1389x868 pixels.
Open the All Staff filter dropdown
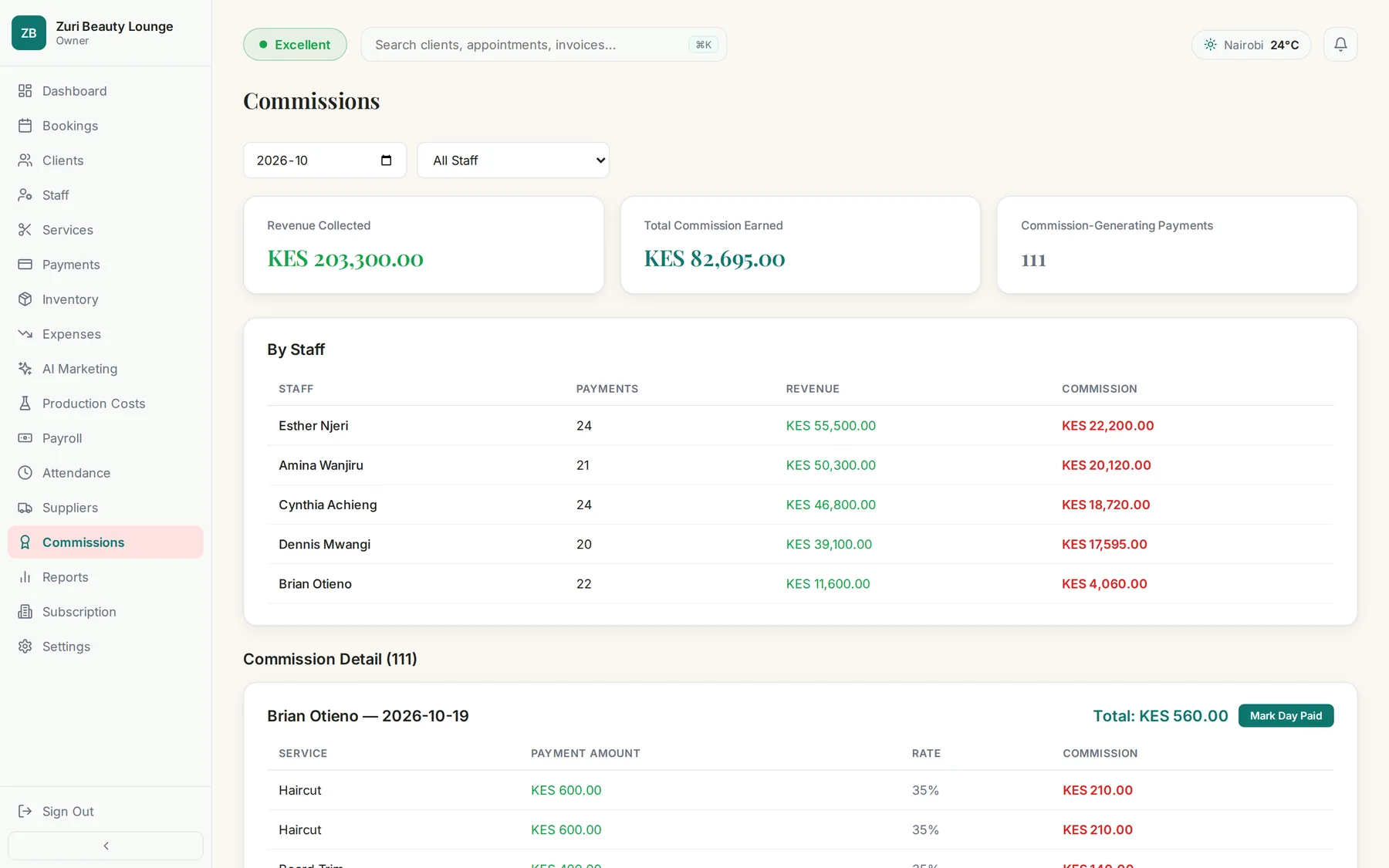pos(513,160)
